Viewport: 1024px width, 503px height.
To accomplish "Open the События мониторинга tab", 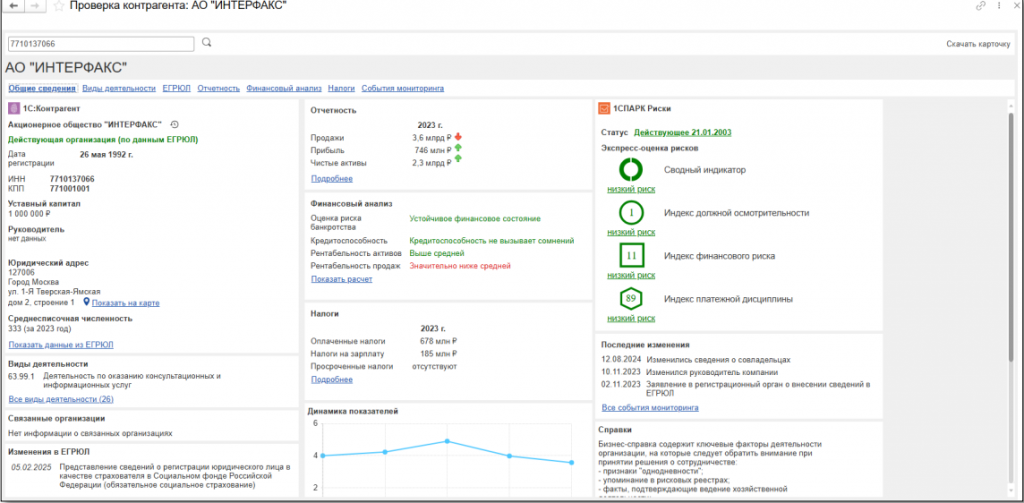I will click(x=403, y=88).
